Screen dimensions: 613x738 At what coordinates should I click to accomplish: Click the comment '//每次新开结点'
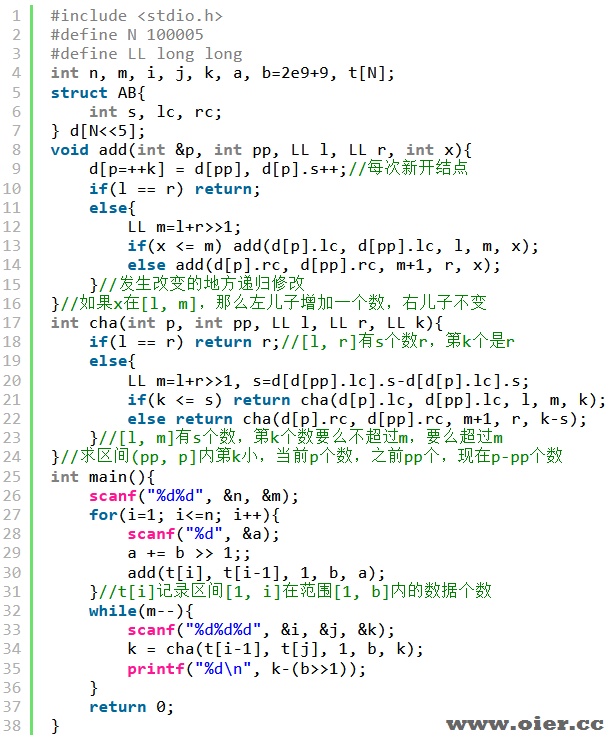408,168
